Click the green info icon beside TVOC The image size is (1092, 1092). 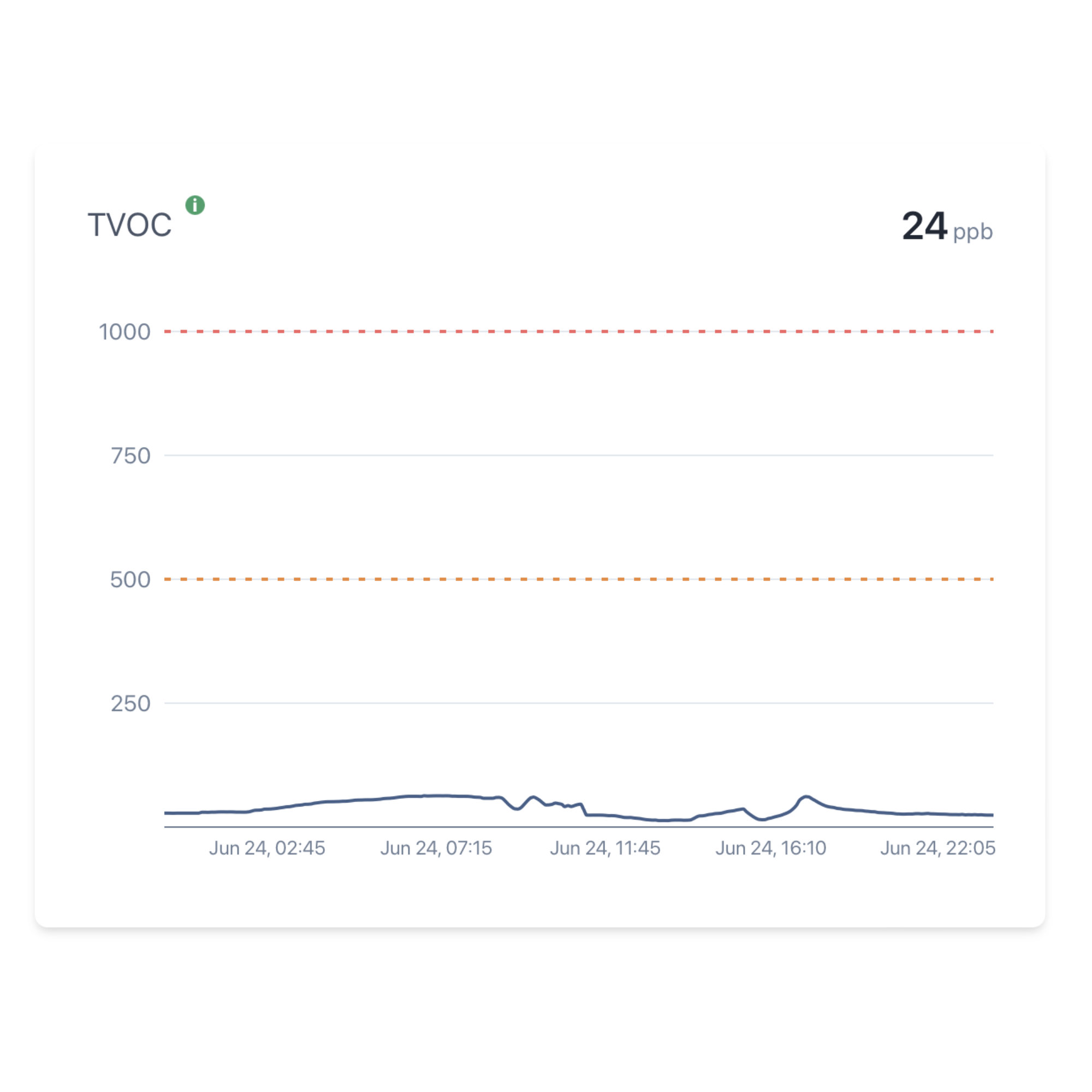point(195,205)
